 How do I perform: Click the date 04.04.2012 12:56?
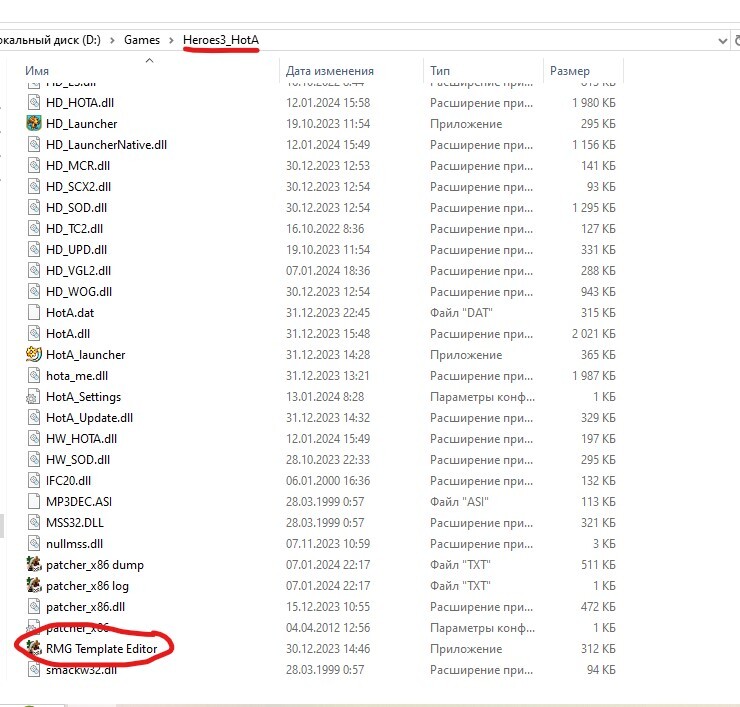tap(328, 628)
